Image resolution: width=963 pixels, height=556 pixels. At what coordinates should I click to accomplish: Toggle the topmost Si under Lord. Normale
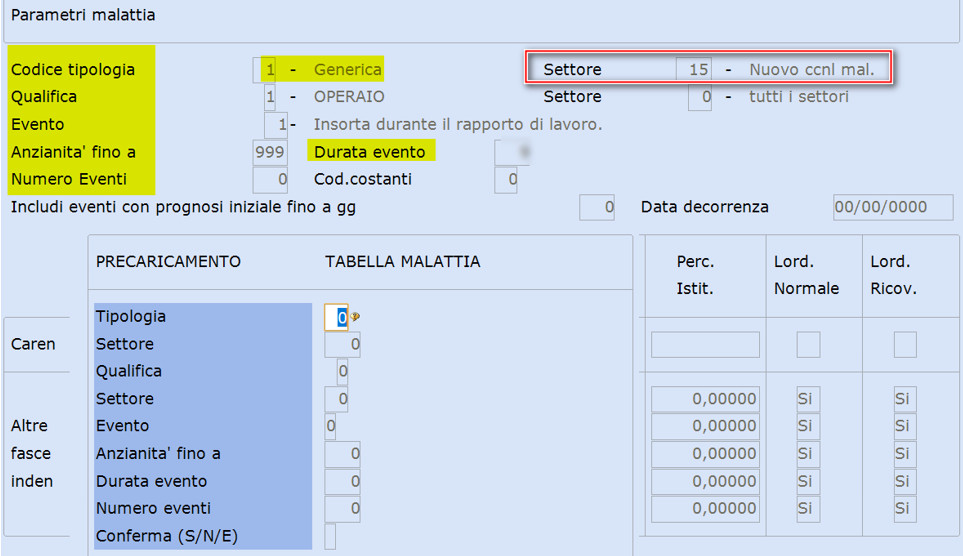click(808, 399)
